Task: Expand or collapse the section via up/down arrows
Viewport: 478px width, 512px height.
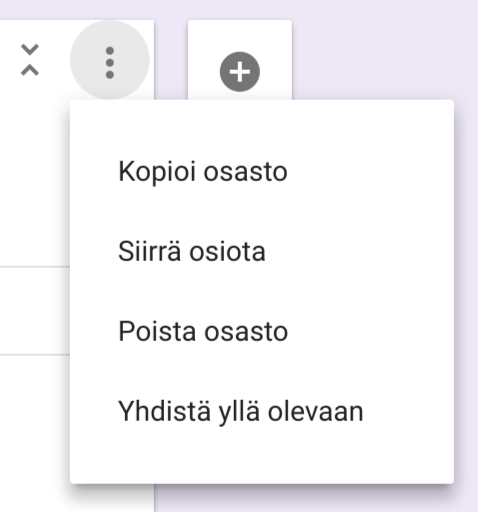Action: point(30,60)
